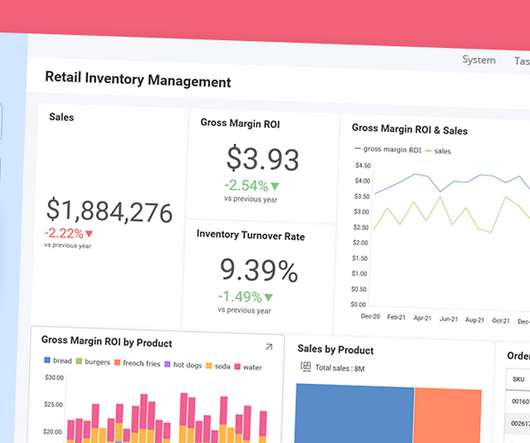The width and height of the screenshot is (530, 443).
Task: Toggle gross margin ROI line legend
Action: [x=387, y=149]
